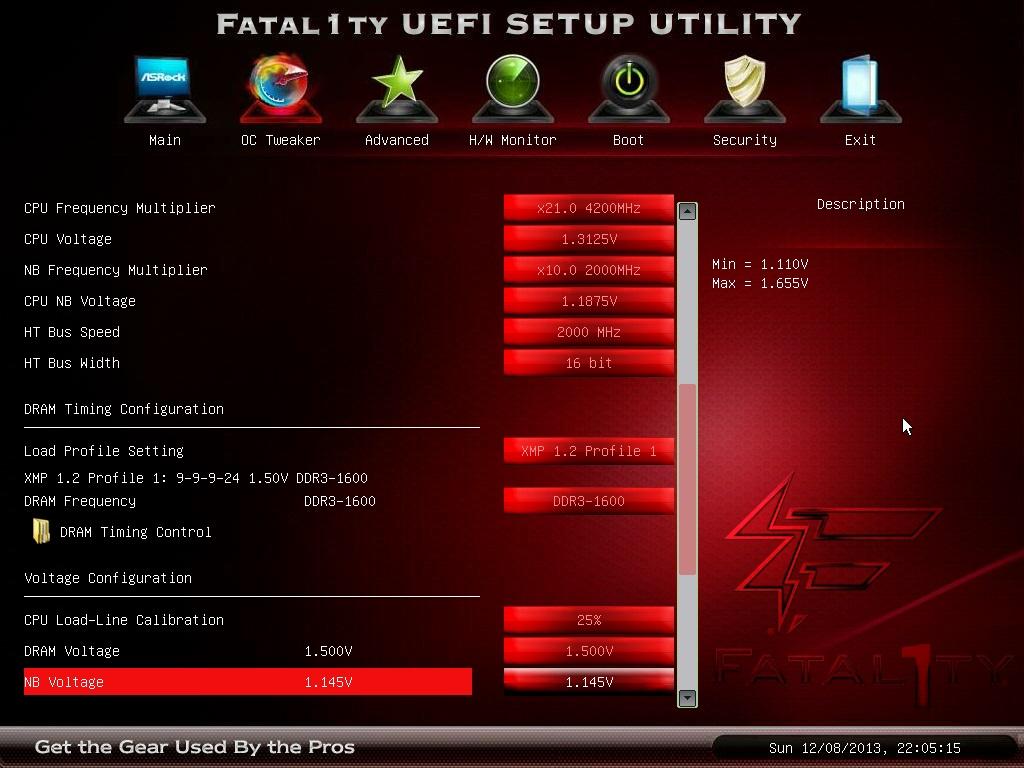Screen dimensions: 1024x768
Task: Select the CPU Voltage row label
Action: point(68,239)
